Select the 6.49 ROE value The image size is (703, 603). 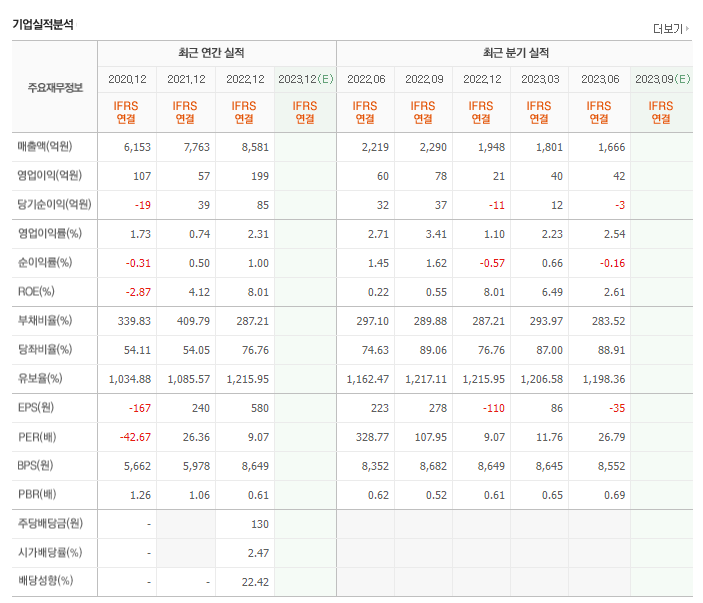tap(552, 292)
